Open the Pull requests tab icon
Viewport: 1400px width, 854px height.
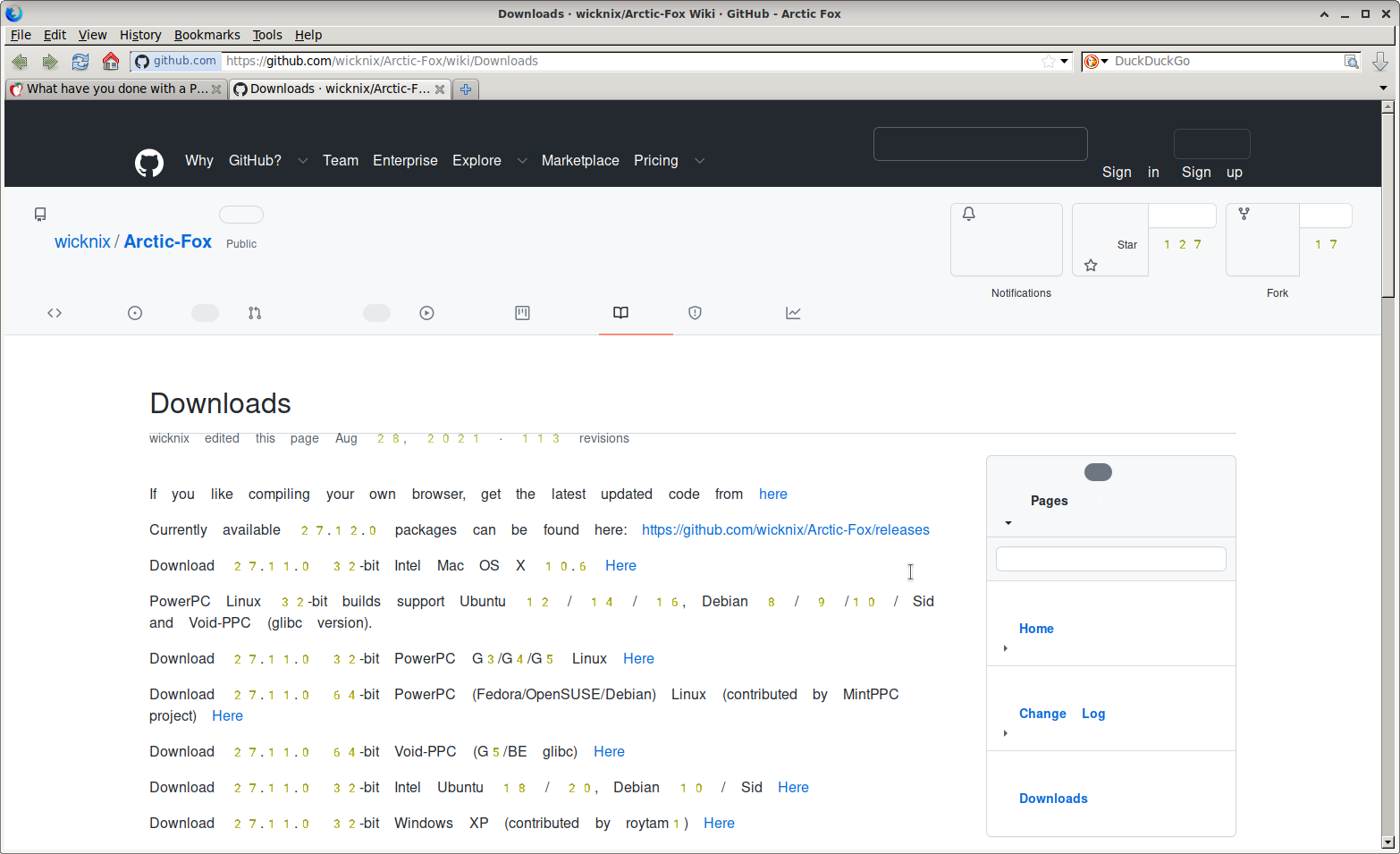click(255, 313)
